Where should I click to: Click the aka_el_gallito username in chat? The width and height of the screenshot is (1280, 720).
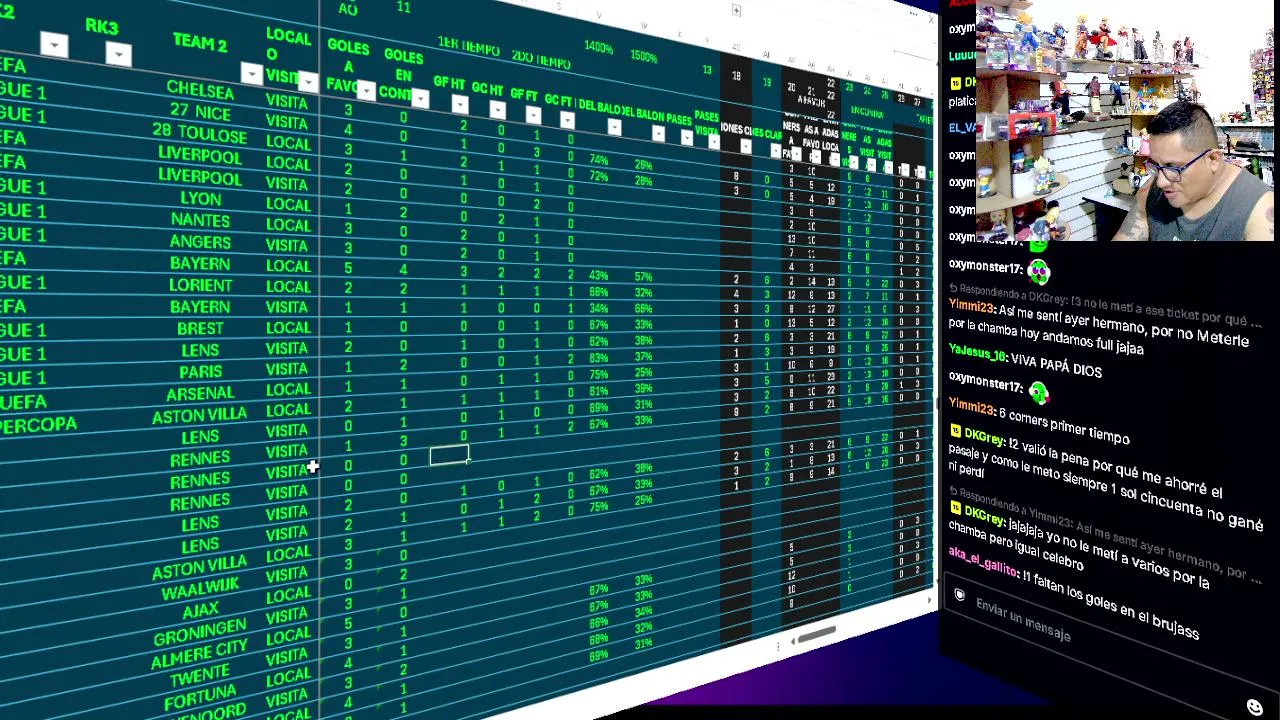click(x=982, y=560)
